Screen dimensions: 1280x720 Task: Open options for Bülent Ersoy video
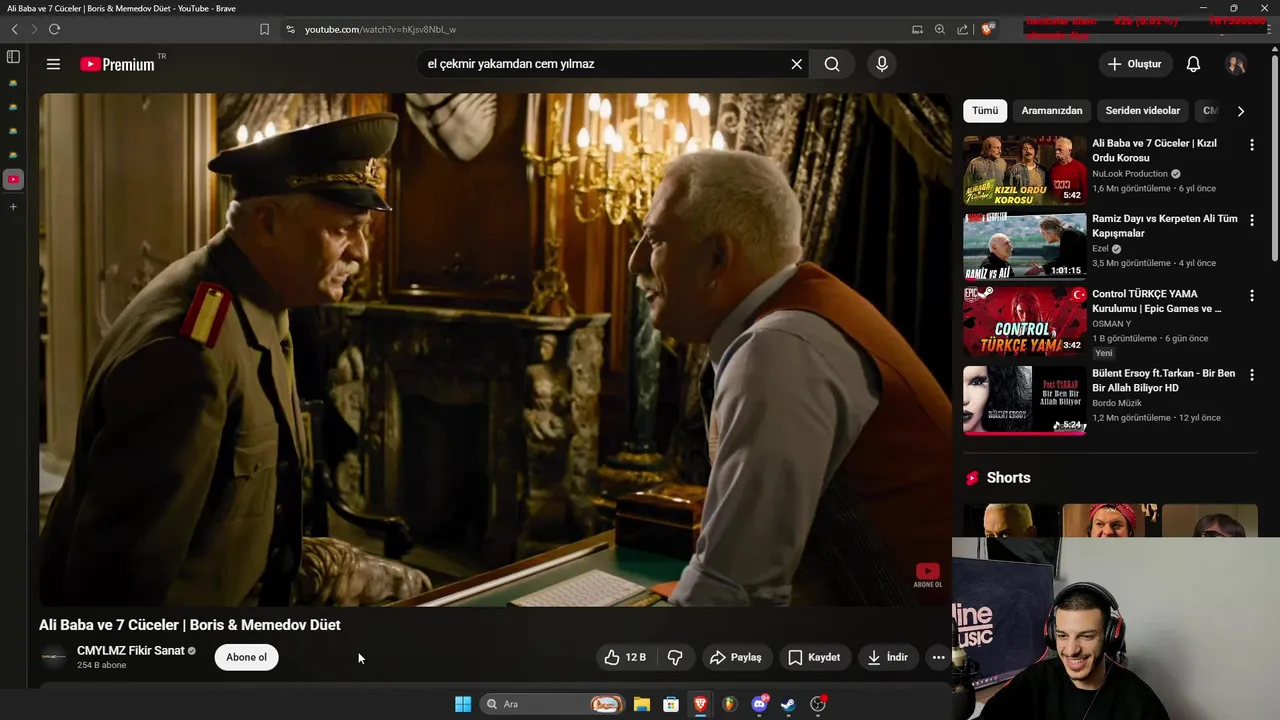click(1251, 375)
